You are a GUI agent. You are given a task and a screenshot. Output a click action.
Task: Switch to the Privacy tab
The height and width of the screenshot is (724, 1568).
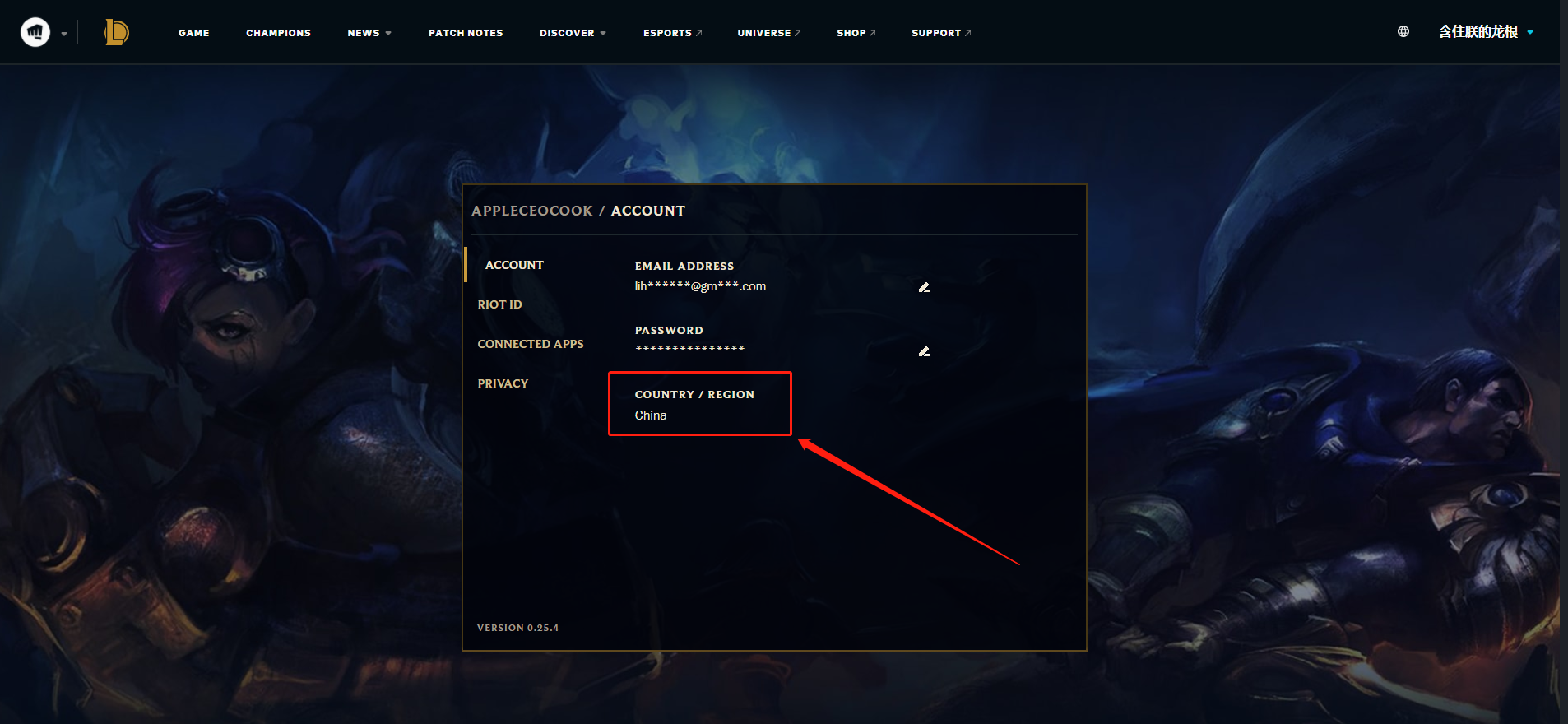pyautogui.click(x=503, y=383)
